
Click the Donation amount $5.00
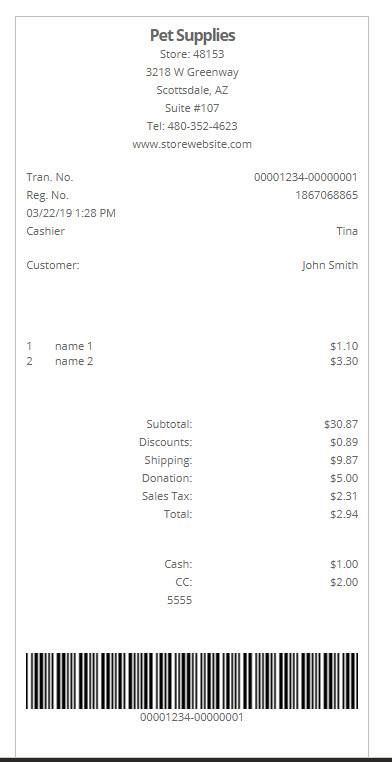click(x=344, y=478)
